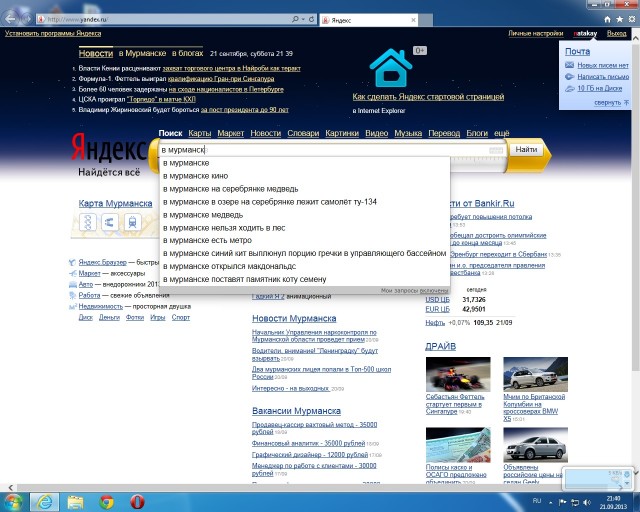The image size is (640, 512).
Task: Choose suggestion в мурманске кино
Action: (x=304, y=176)
